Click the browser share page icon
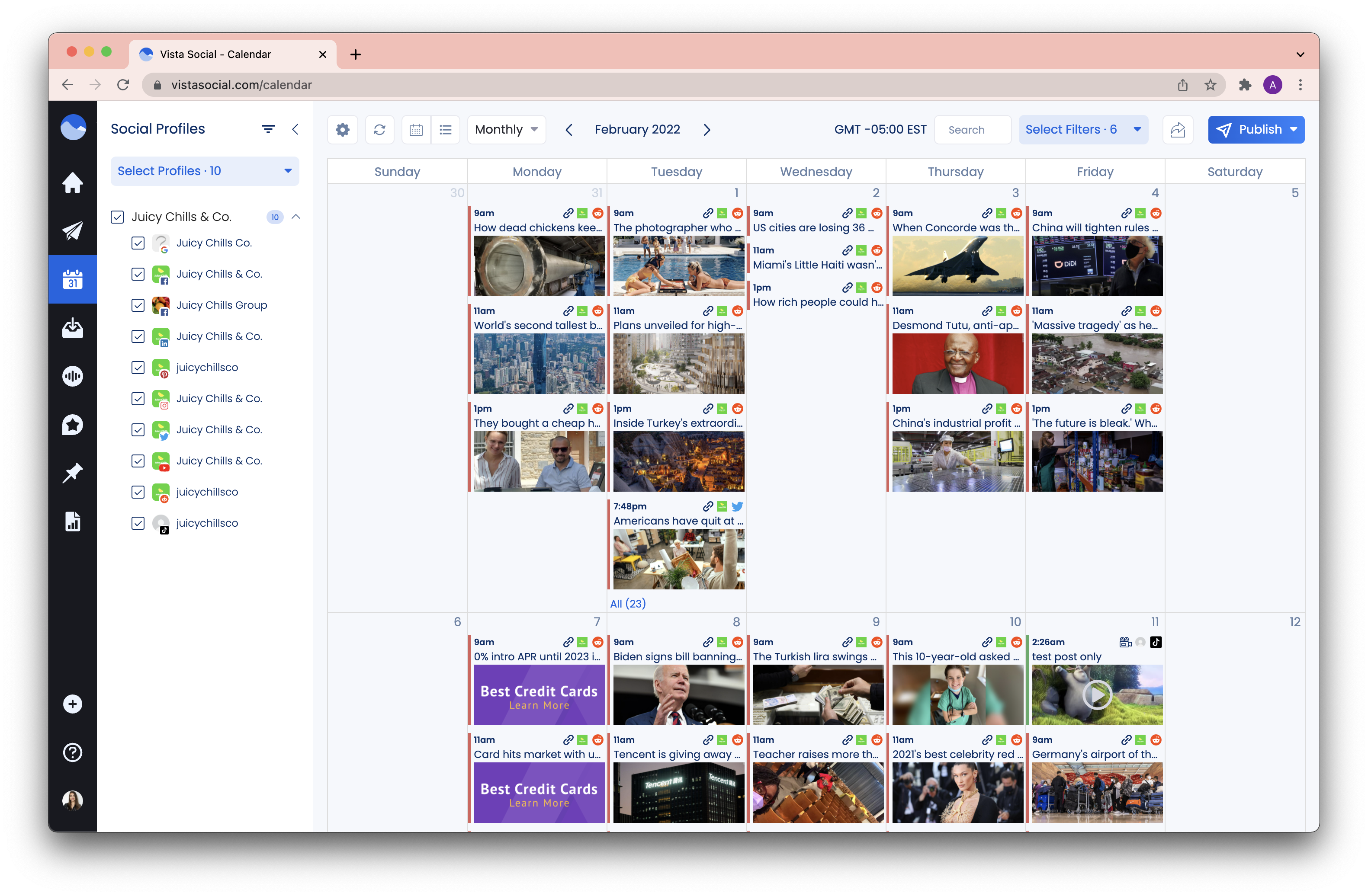Viewport: 1368px width, 896px height. click(x=1182, y=85)
